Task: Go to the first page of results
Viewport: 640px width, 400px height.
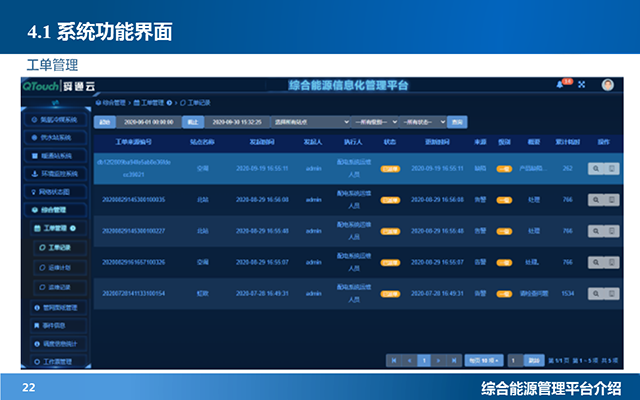Action: click(394, 360)
